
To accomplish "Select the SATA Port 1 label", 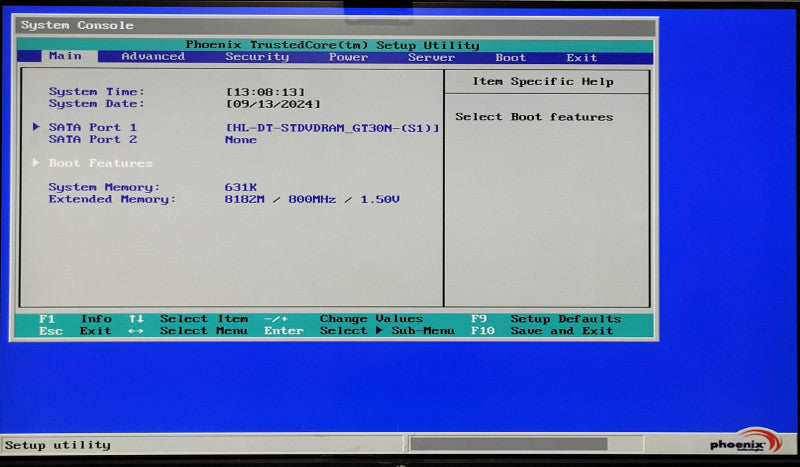I will point(93,127).
